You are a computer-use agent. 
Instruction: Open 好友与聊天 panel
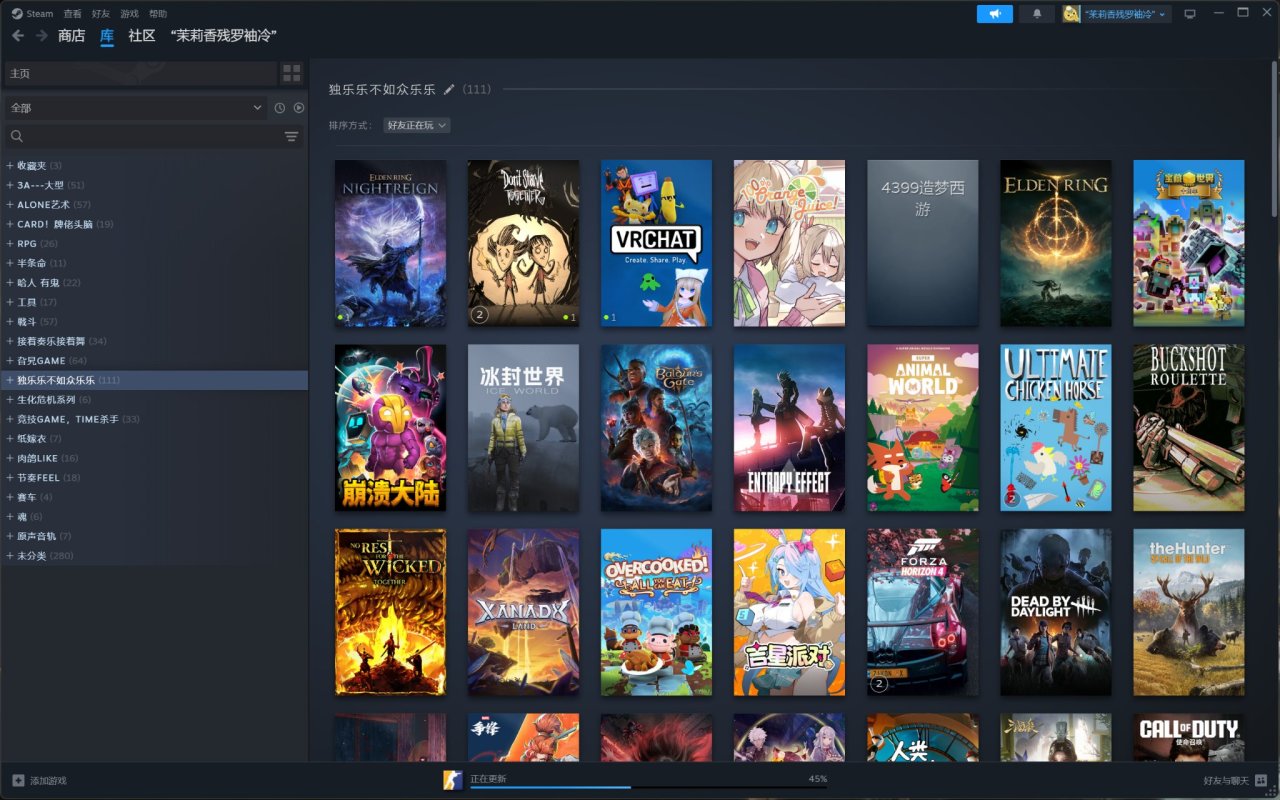click(x=1236, y=780)
